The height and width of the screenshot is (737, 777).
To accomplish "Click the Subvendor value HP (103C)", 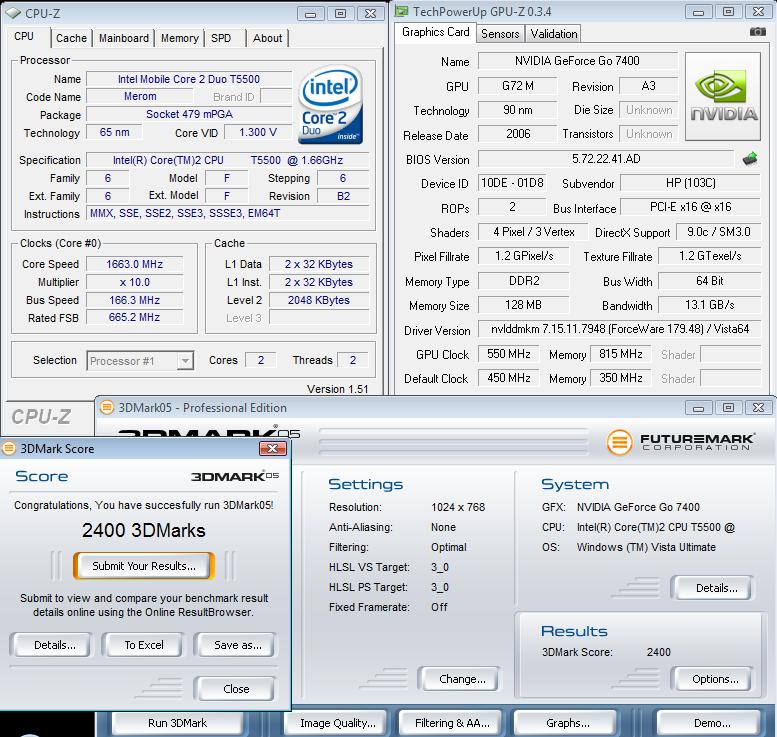I will click(x=690, y=183).
